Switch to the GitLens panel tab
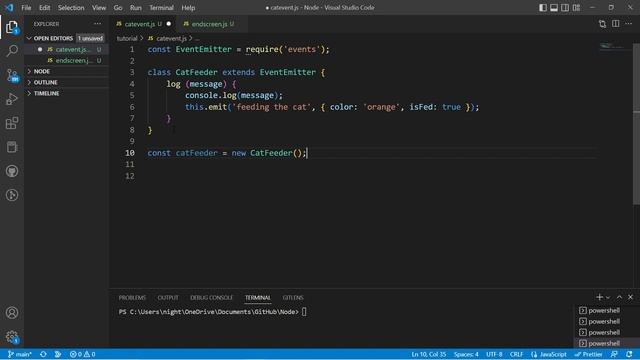Screen dimensions: 640x360 [293, 298]
